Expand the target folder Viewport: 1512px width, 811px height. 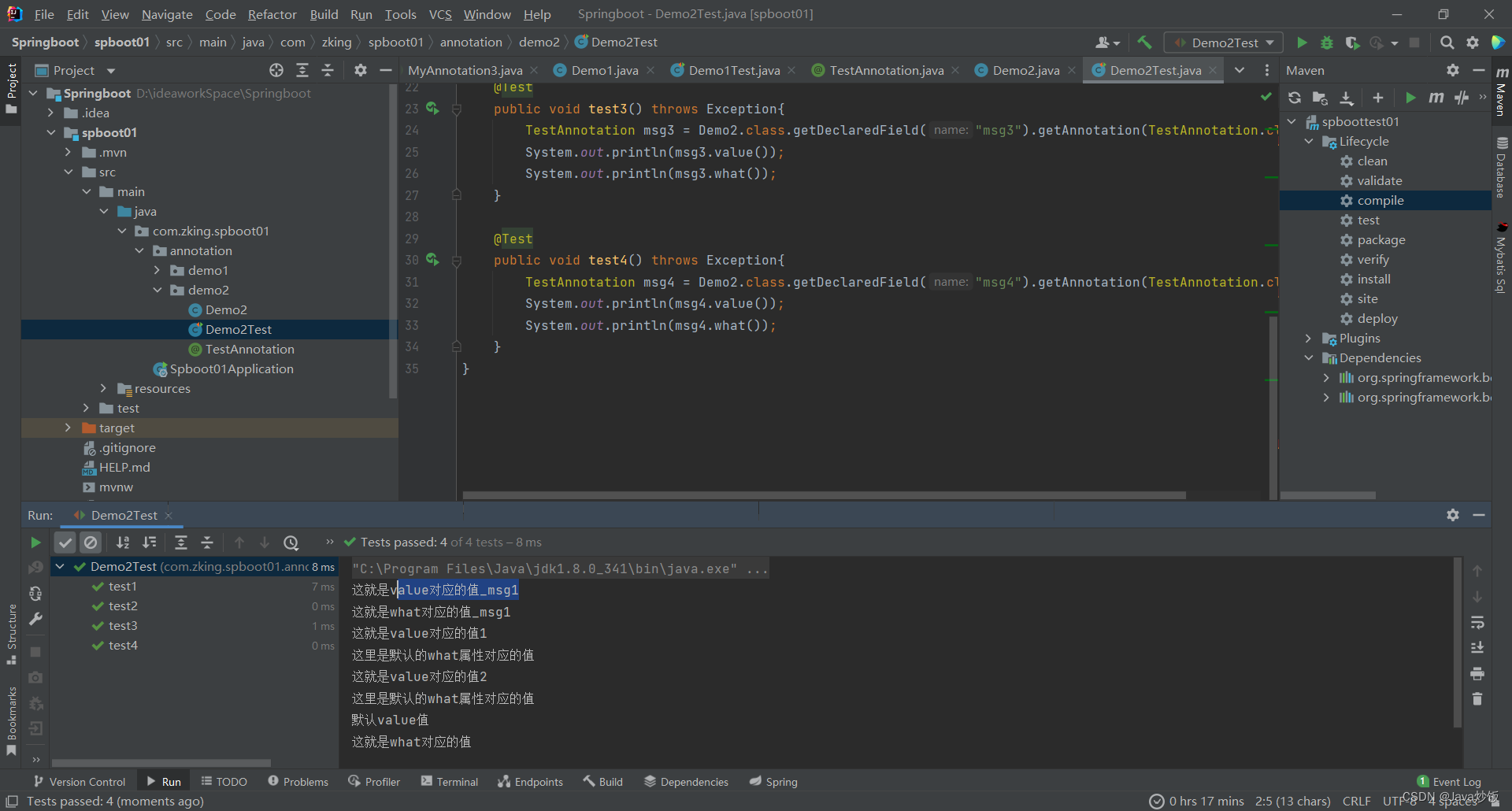pyautogui.click(x=68, y=428)
